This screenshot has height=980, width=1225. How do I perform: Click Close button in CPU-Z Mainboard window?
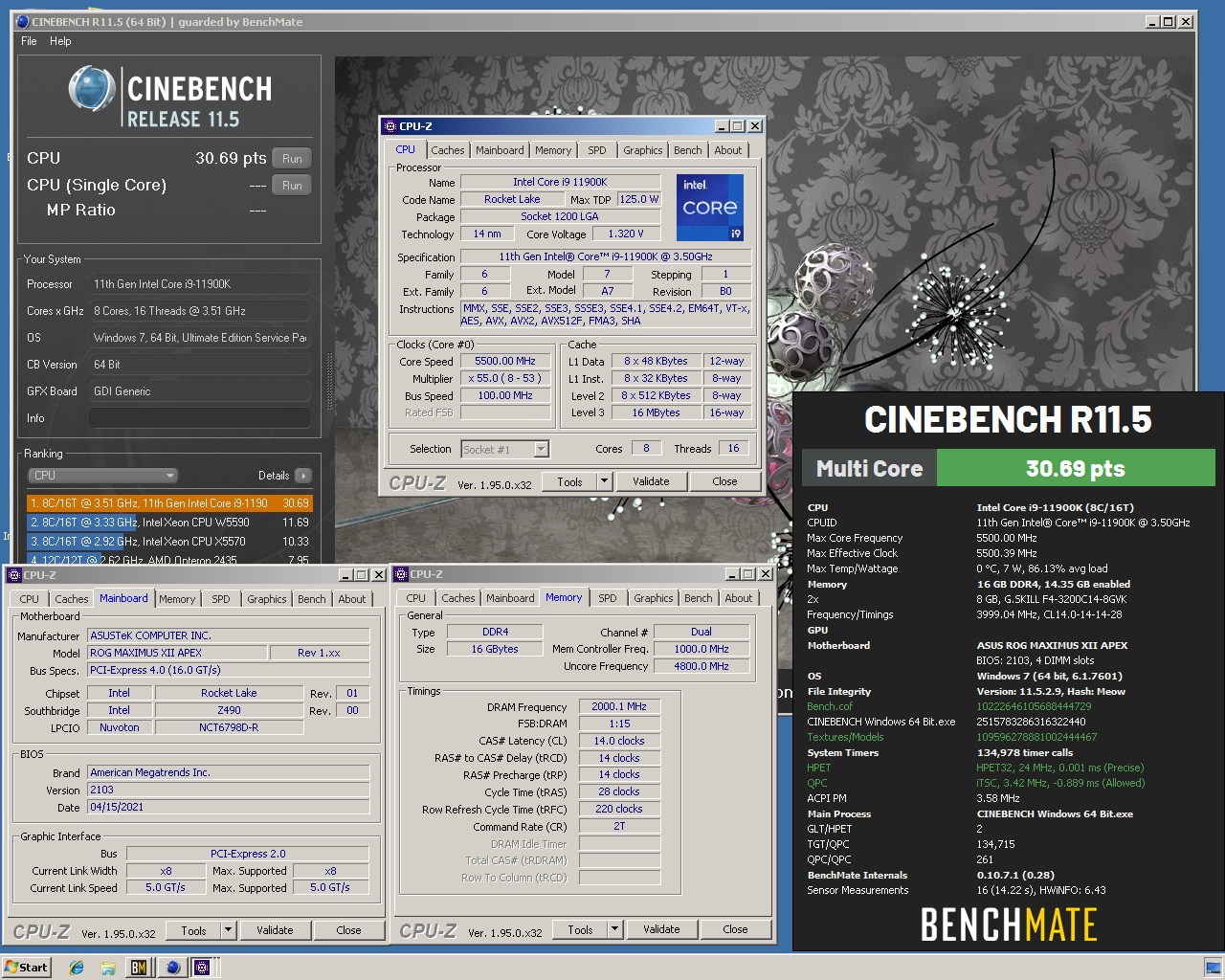pyautogui.click(x=348, y=930)
